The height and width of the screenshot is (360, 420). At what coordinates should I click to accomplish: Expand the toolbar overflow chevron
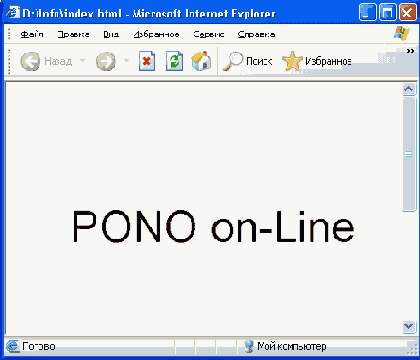(x=410, y=51)
